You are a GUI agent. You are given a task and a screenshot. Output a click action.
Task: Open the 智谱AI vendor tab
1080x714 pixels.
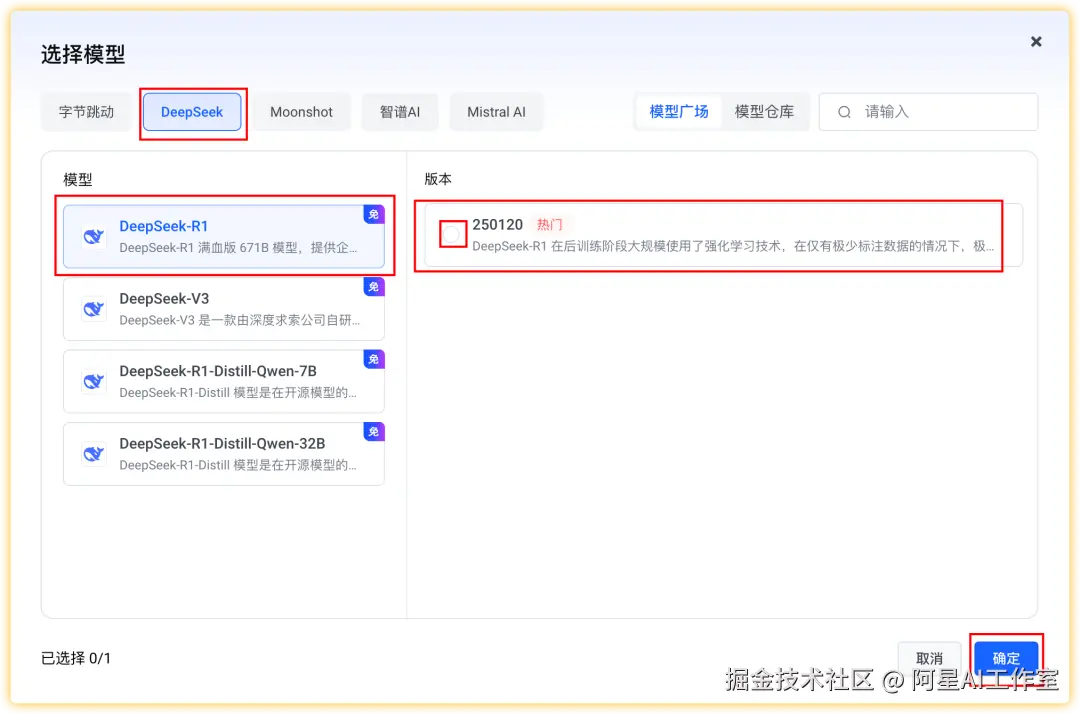(399, 112)
